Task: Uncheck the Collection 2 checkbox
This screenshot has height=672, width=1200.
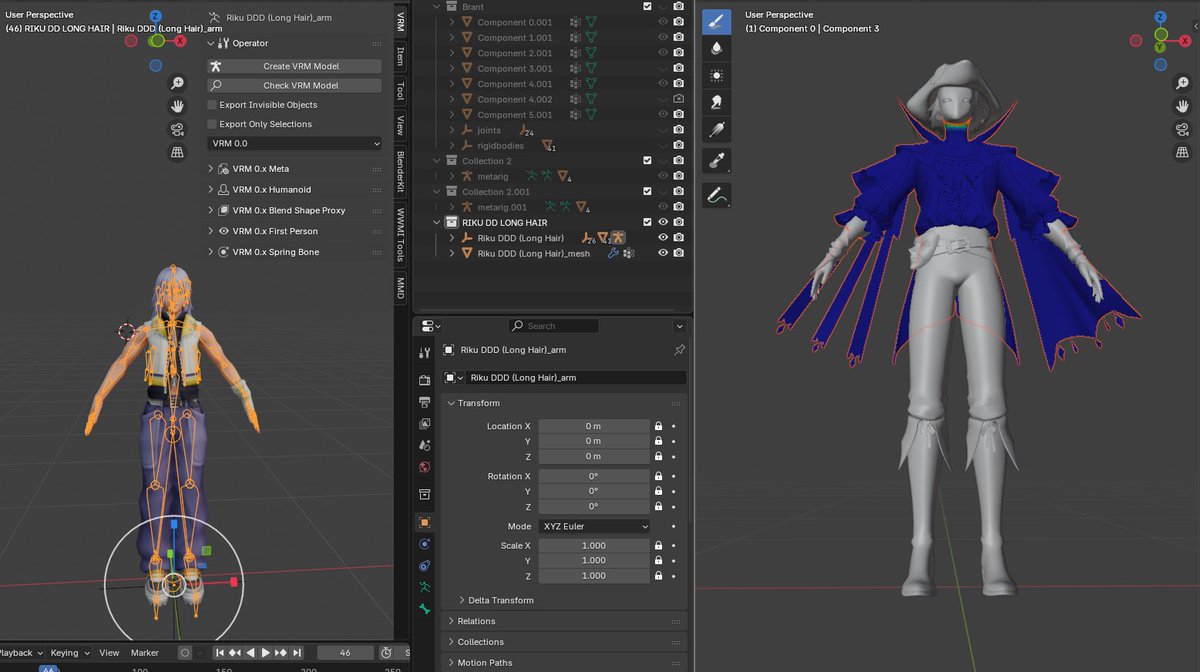Action: pos(648,161)
